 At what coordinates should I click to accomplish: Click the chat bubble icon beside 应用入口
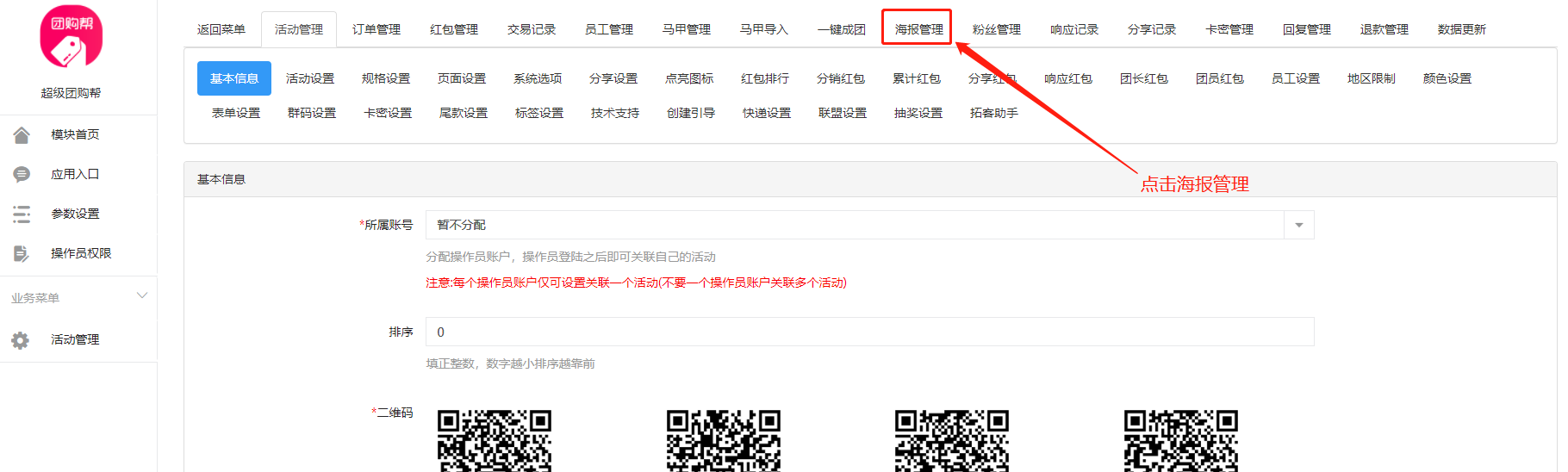click(x=22, y=175)
